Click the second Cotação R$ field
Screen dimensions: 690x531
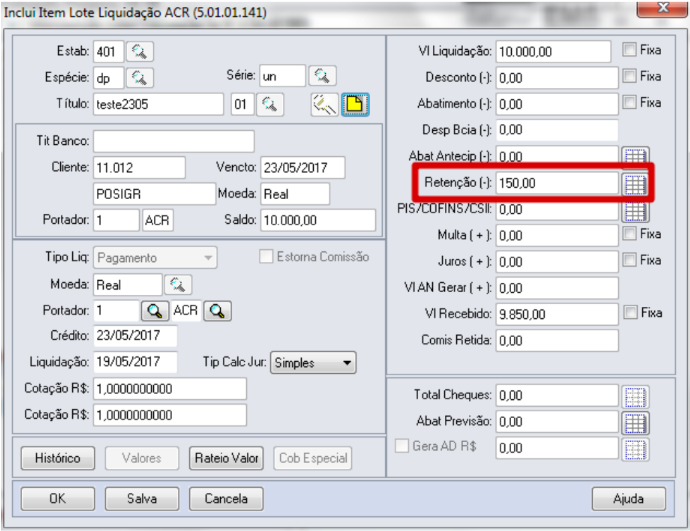click(170, 415)
